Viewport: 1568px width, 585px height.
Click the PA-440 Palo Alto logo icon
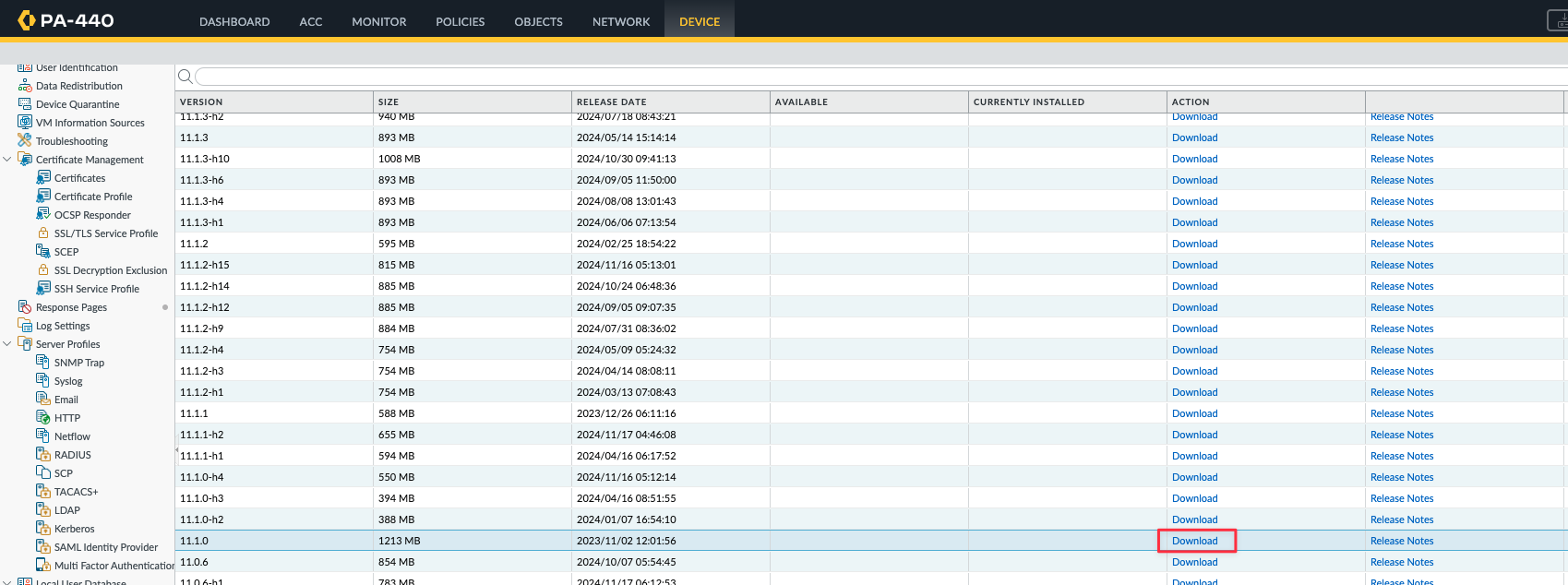click(26, 19)
